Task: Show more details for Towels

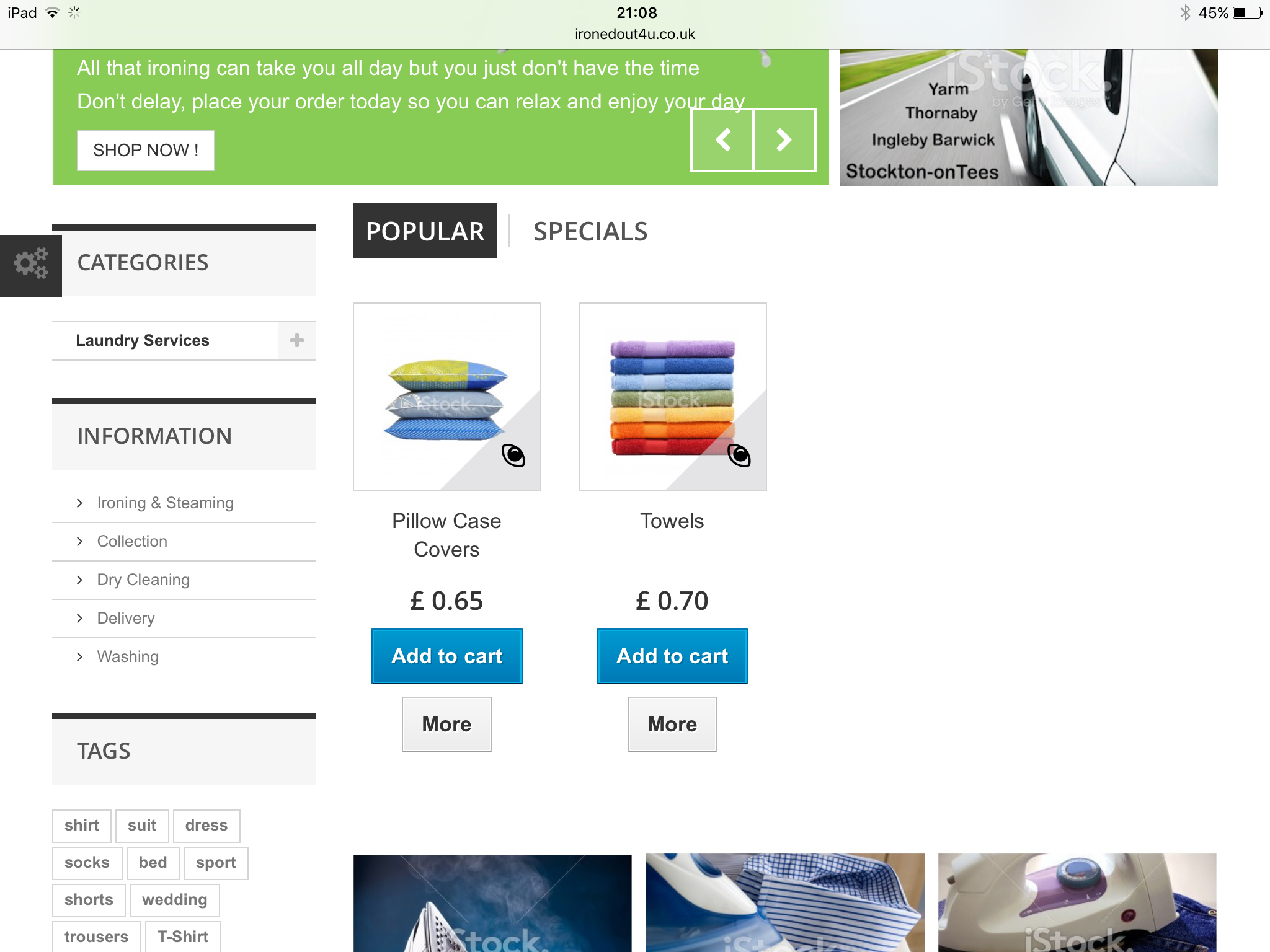Action: pos(672,725)
